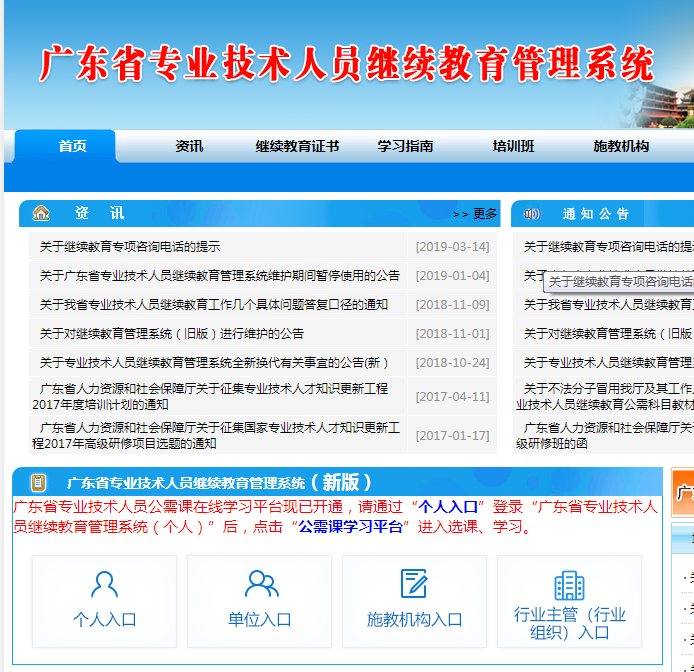Open 全新换代有关事宜的公告(新) in 资讯 list
The width and height of the screenshot is (694, 672).
point(214,363)
